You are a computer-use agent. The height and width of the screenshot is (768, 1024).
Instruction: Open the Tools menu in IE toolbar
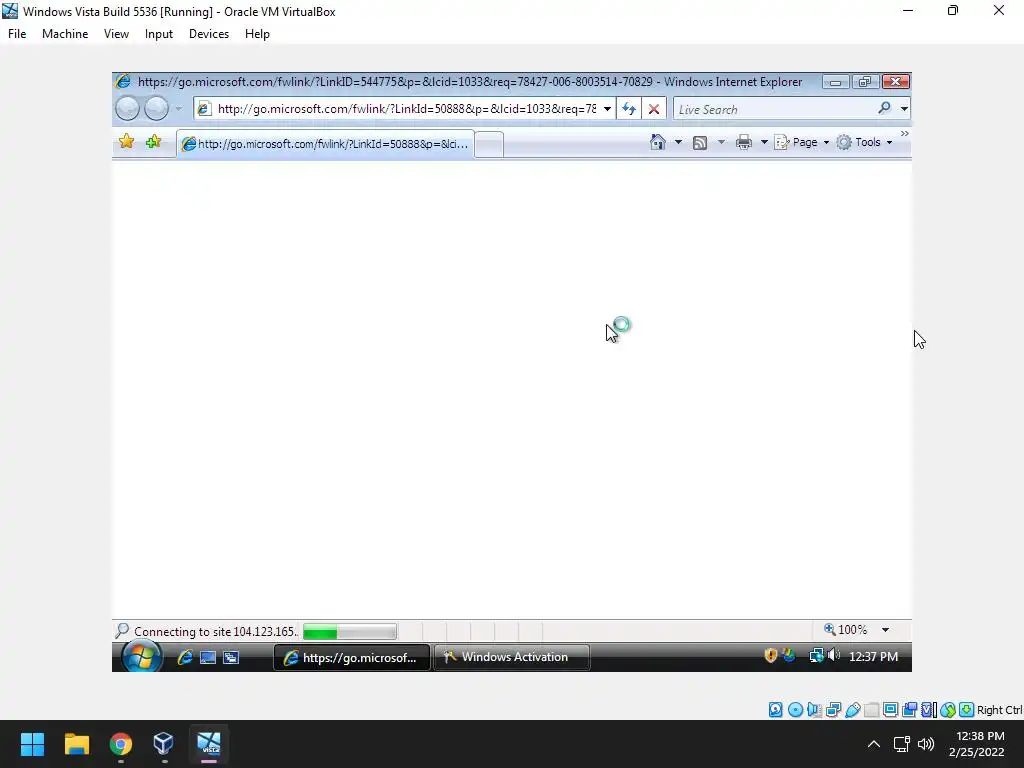coord(864,142)
